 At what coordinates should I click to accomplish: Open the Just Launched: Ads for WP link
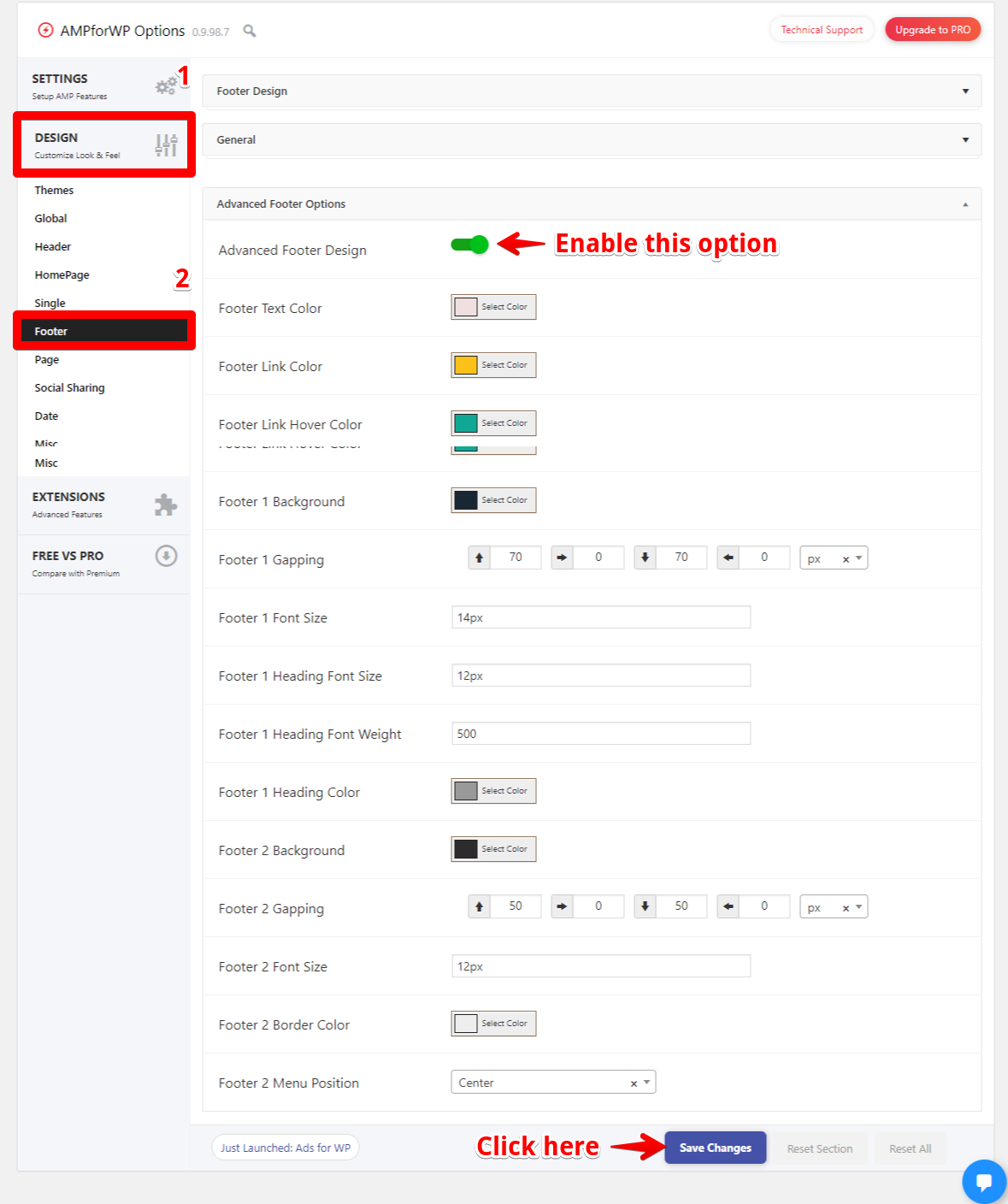[x=286, y=1148]
